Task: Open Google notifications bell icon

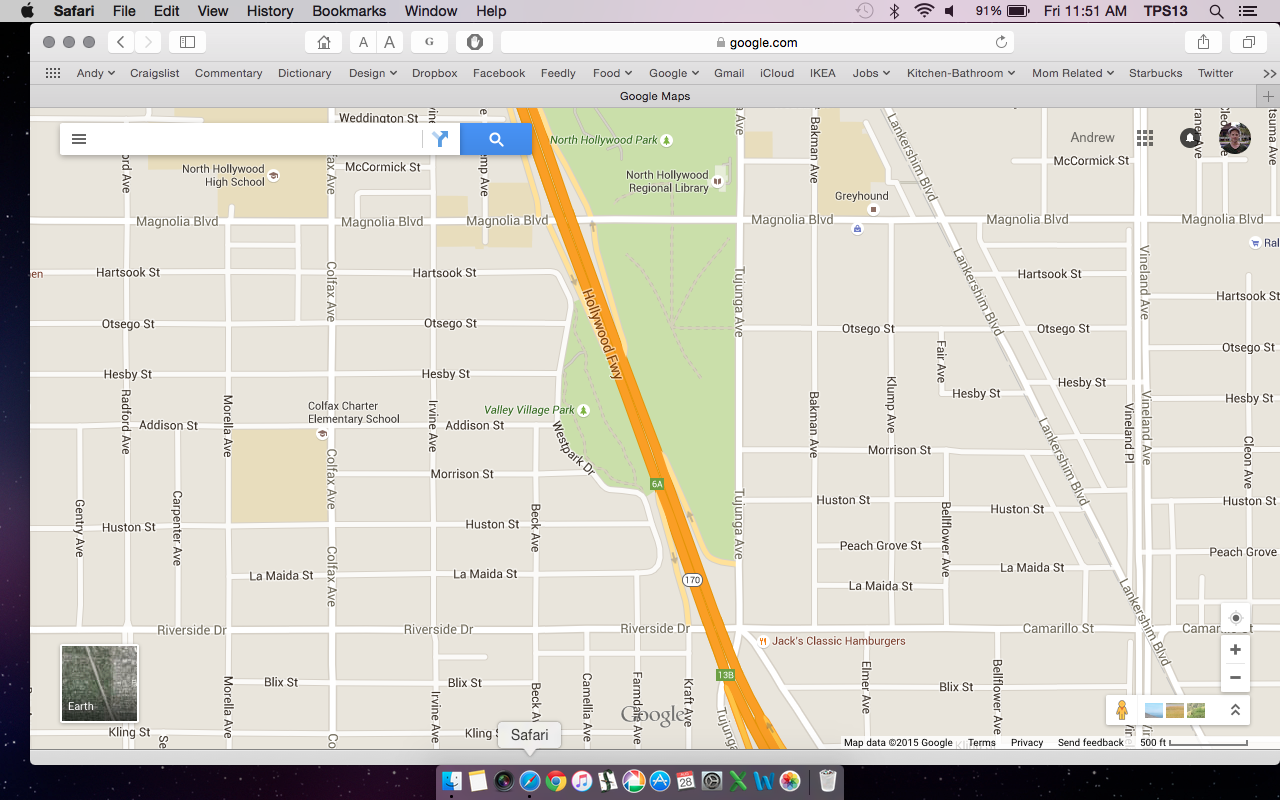Action: click(x=1189, y=138)
